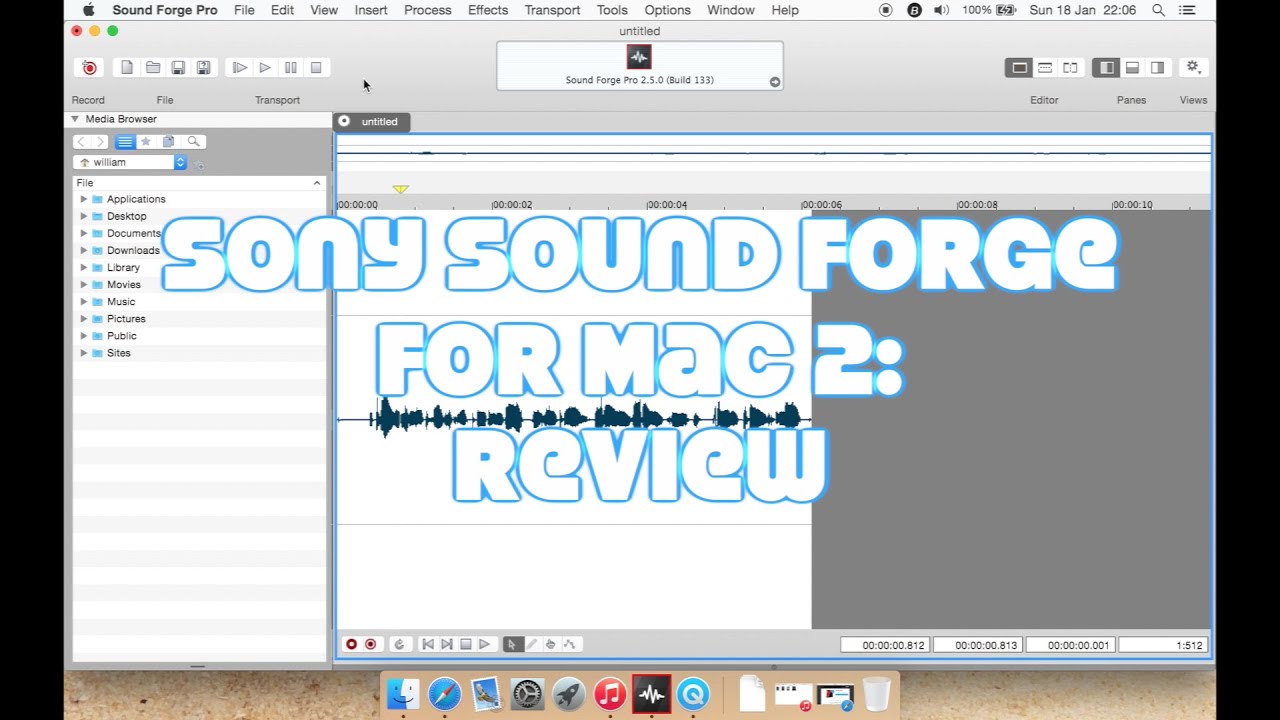Select horizontally stacked editor layout
The width and height of the screenshot is (1280, 720).
coord(1045,68)
